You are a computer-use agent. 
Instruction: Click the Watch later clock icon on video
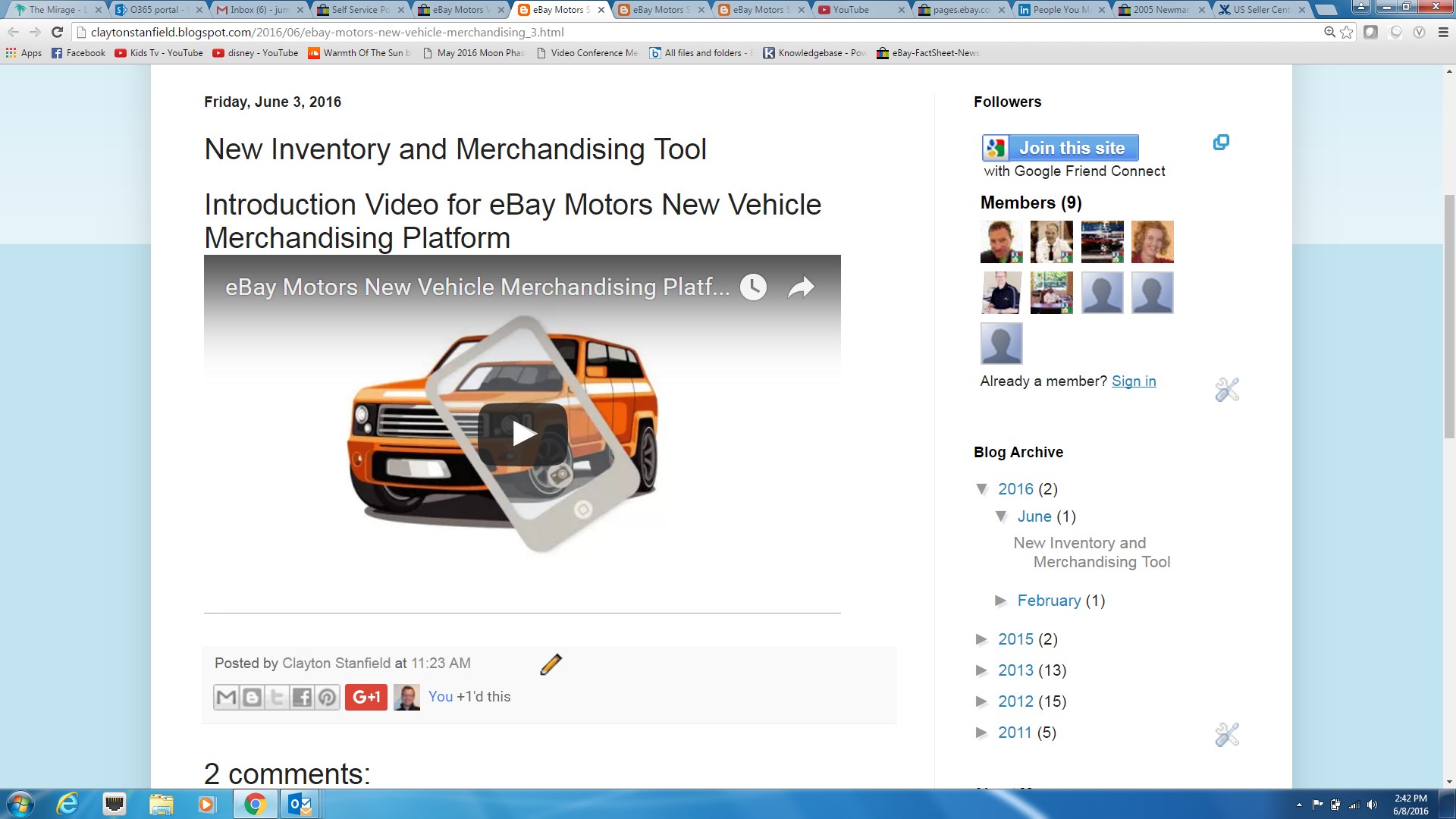[x=753, y=287]
